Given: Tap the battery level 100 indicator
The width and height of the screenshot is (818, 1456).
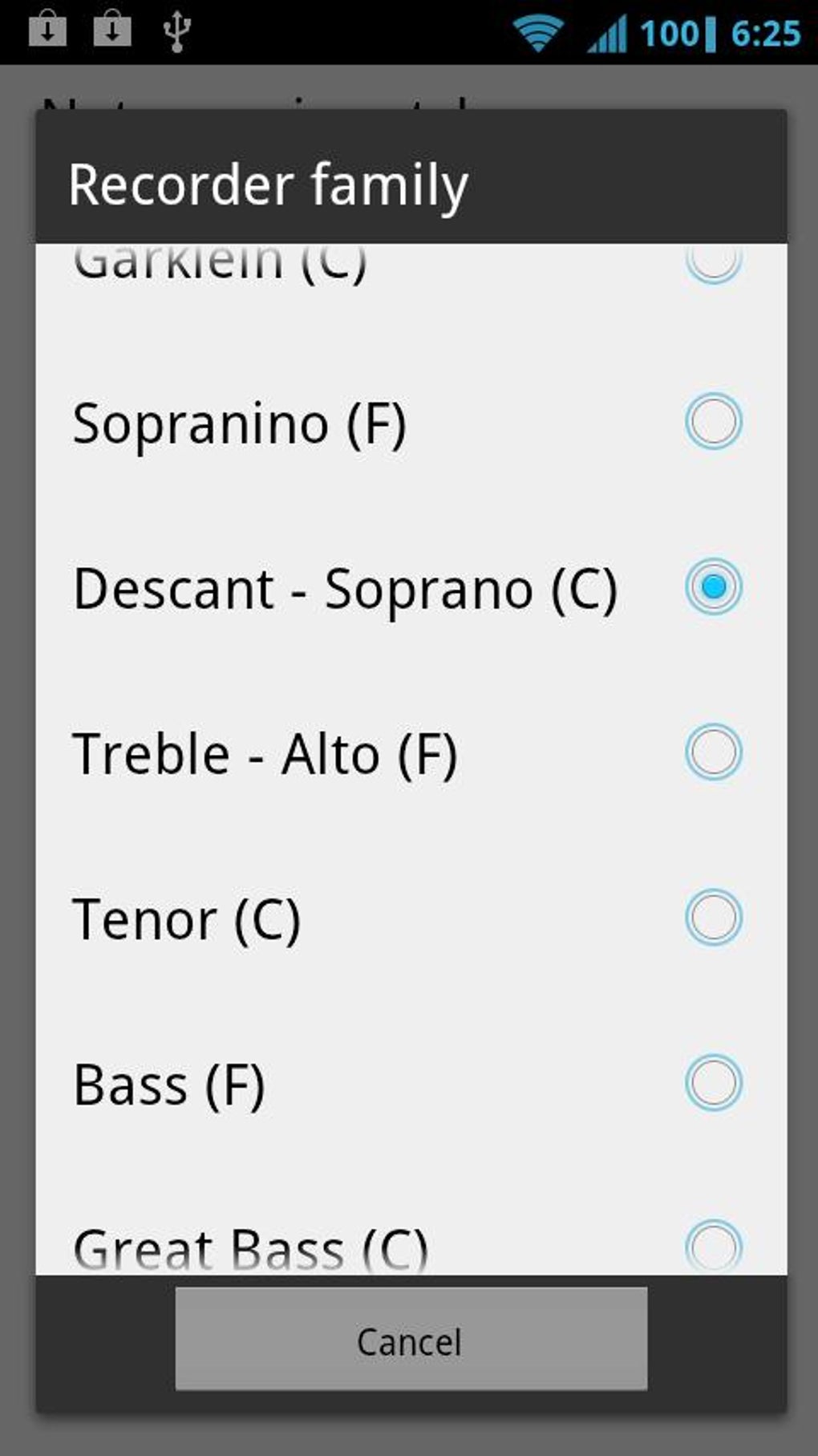Looking at the screenshot, I should (x=677, y=34).
